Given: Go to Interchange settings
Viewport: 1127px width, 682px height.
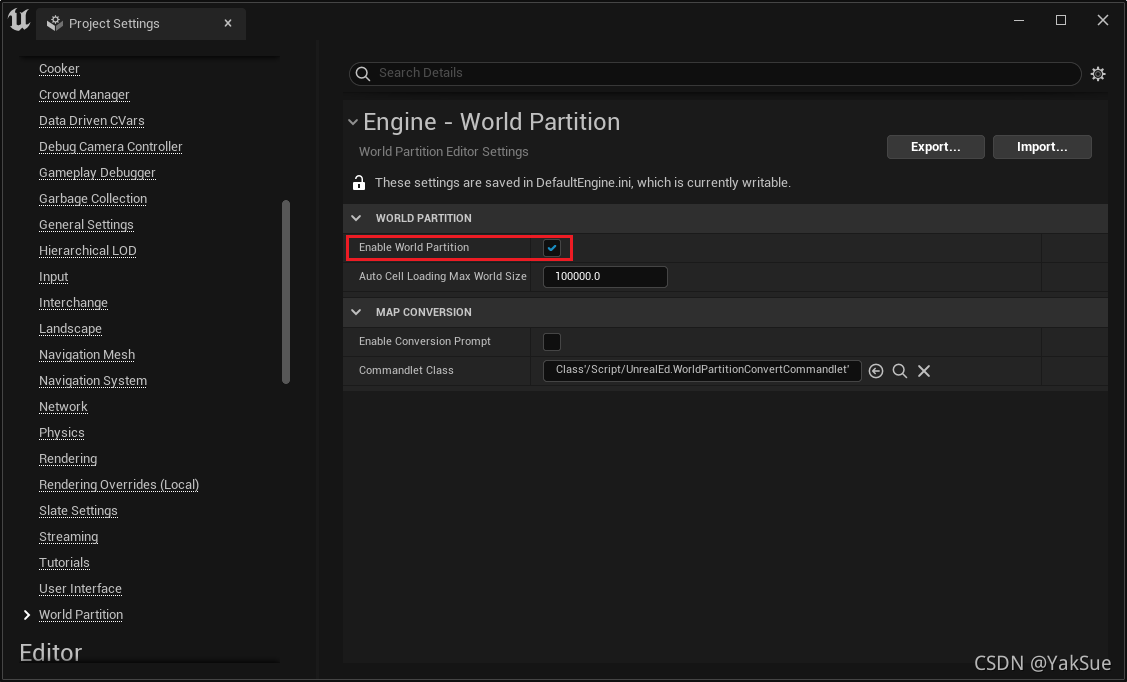Looking at the screenshot, I should point(73,303).
